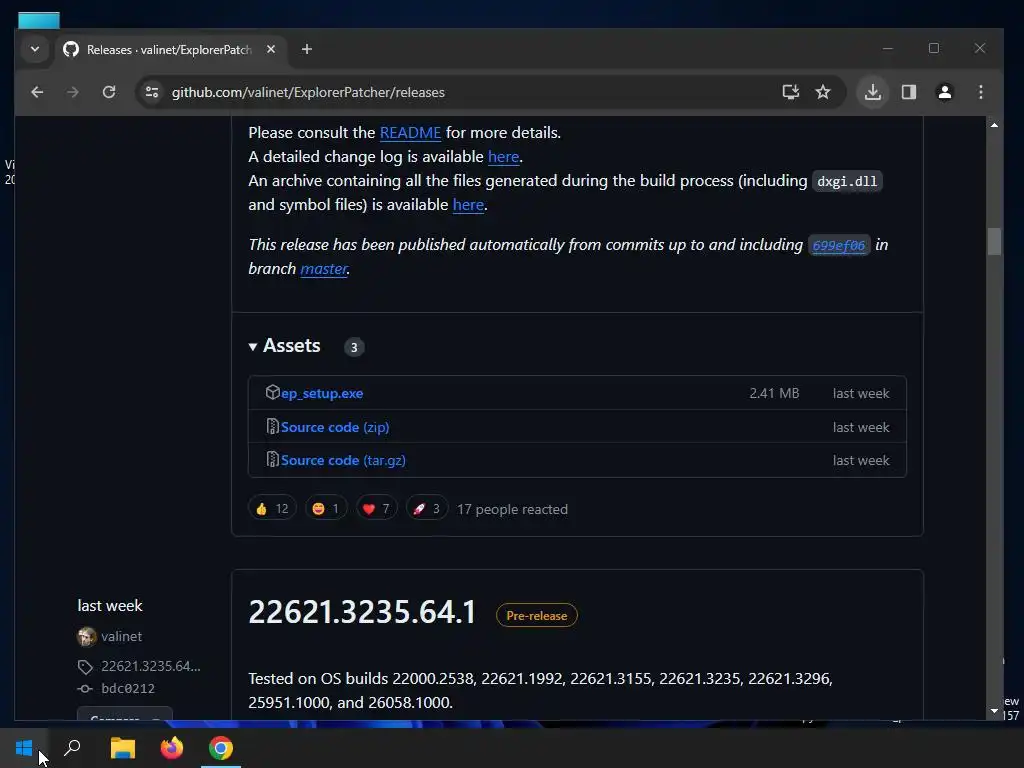Click the zip file icon beside Source code (zip)
This screenshot has width=1024, height=768.
point(272,426)
